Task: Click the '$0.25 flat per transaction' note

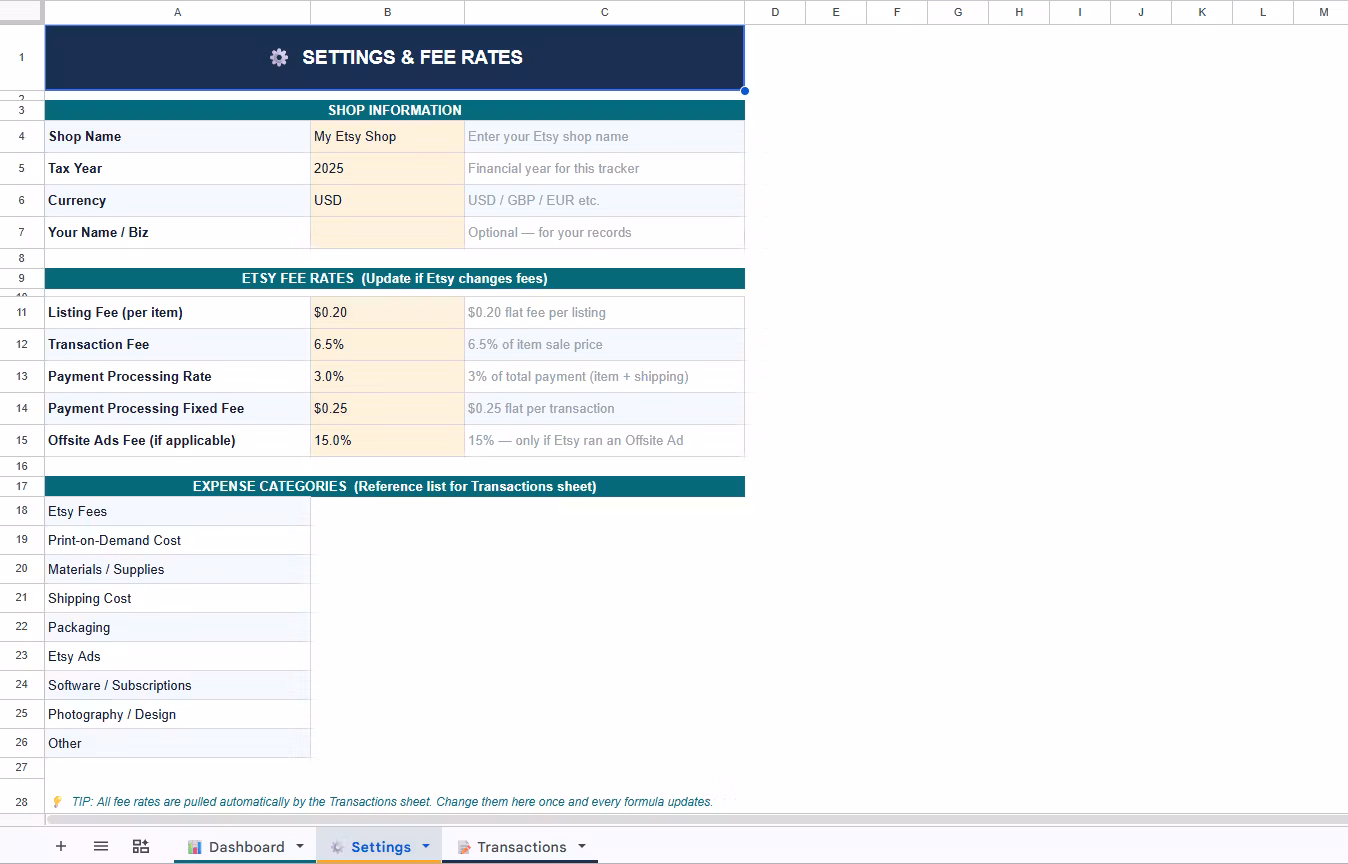Action: [604, 408]
